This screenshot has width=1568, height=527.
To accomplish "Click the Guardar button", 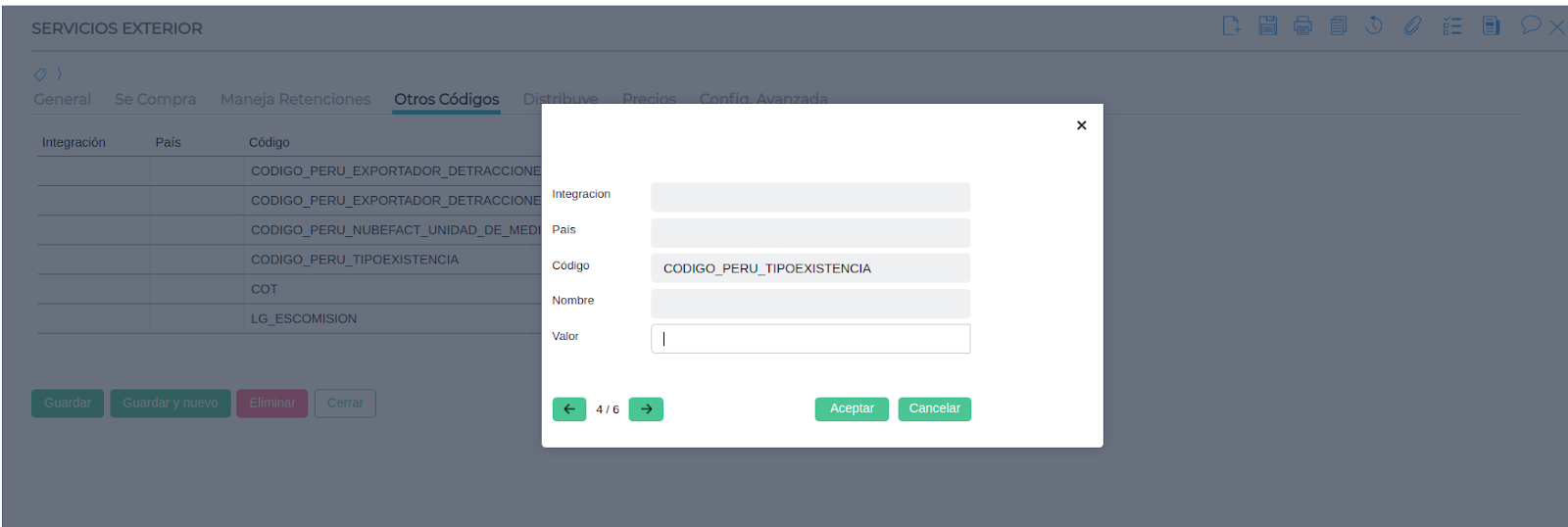I will click(68, 404).
